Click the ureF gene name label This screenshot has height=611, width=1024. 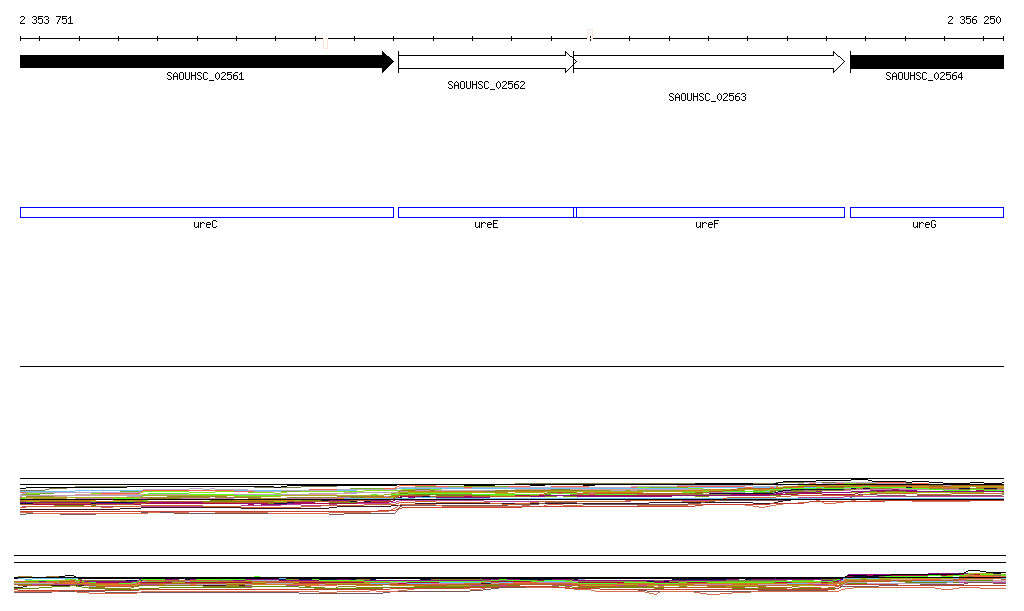[x=707, y=225]
